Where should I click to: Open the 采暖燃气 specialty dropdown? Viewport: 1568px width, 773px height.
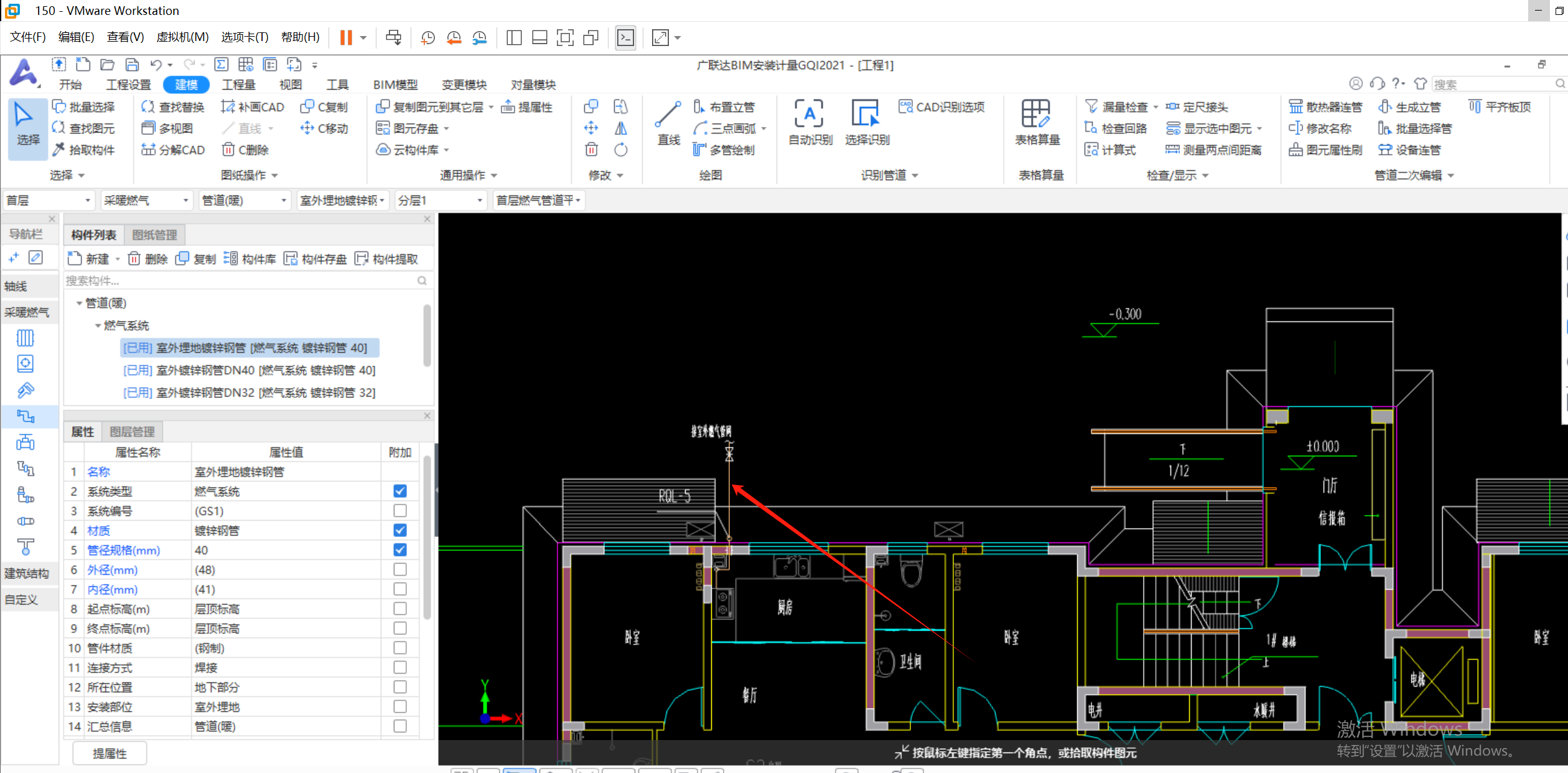coord(146,200)
